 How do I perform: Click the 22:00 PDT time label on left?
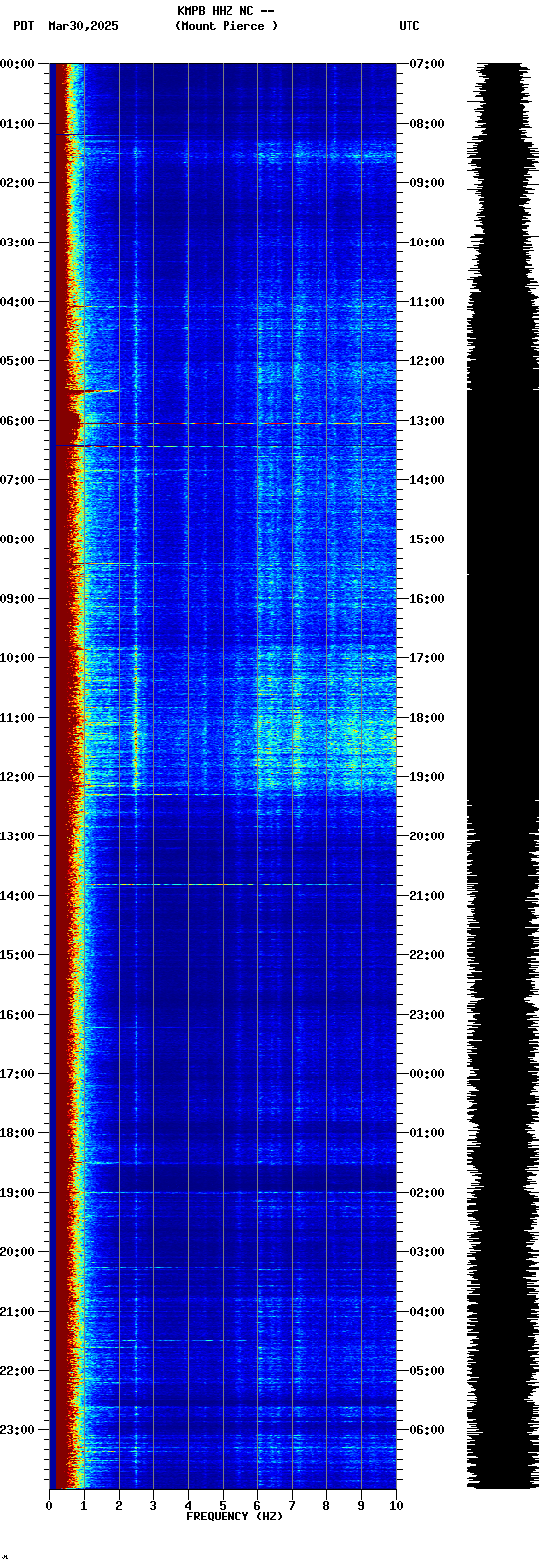click(17, 1371)
